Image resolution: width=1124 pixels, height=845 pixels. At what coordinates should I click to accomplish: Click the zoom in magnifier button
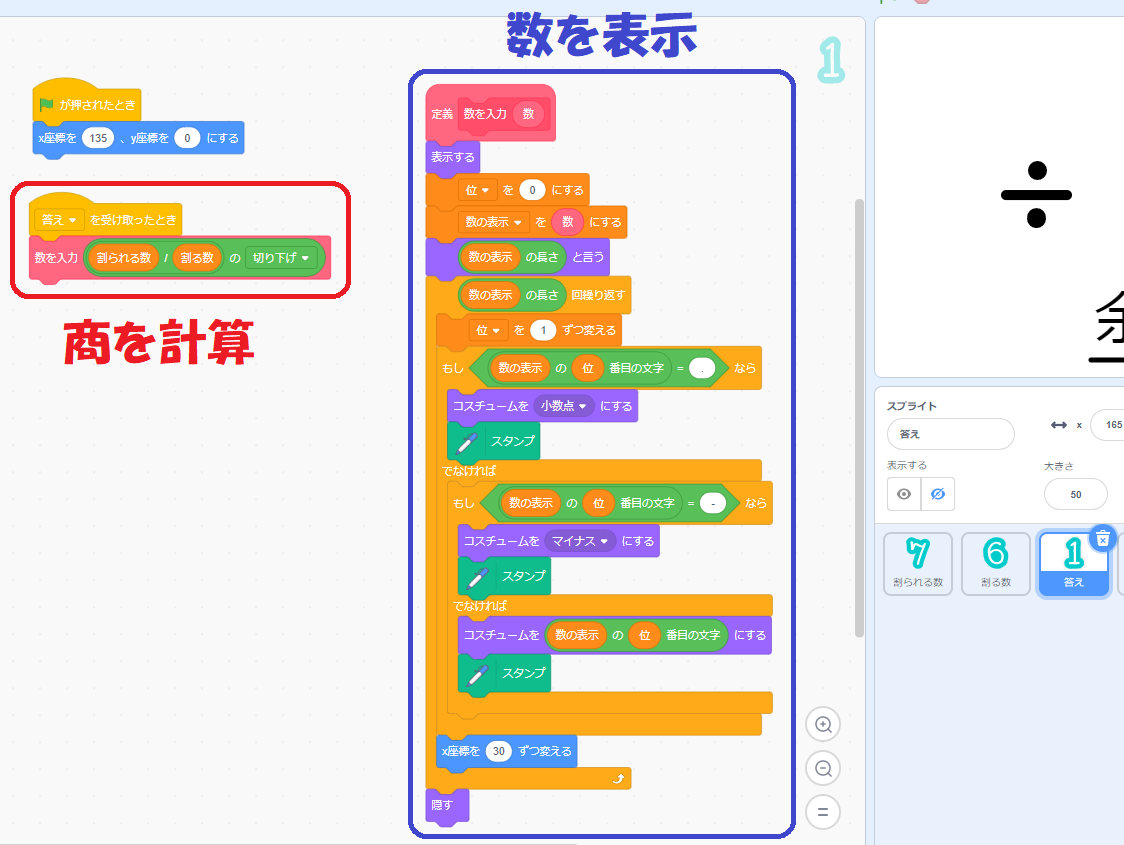click(823, 724)
